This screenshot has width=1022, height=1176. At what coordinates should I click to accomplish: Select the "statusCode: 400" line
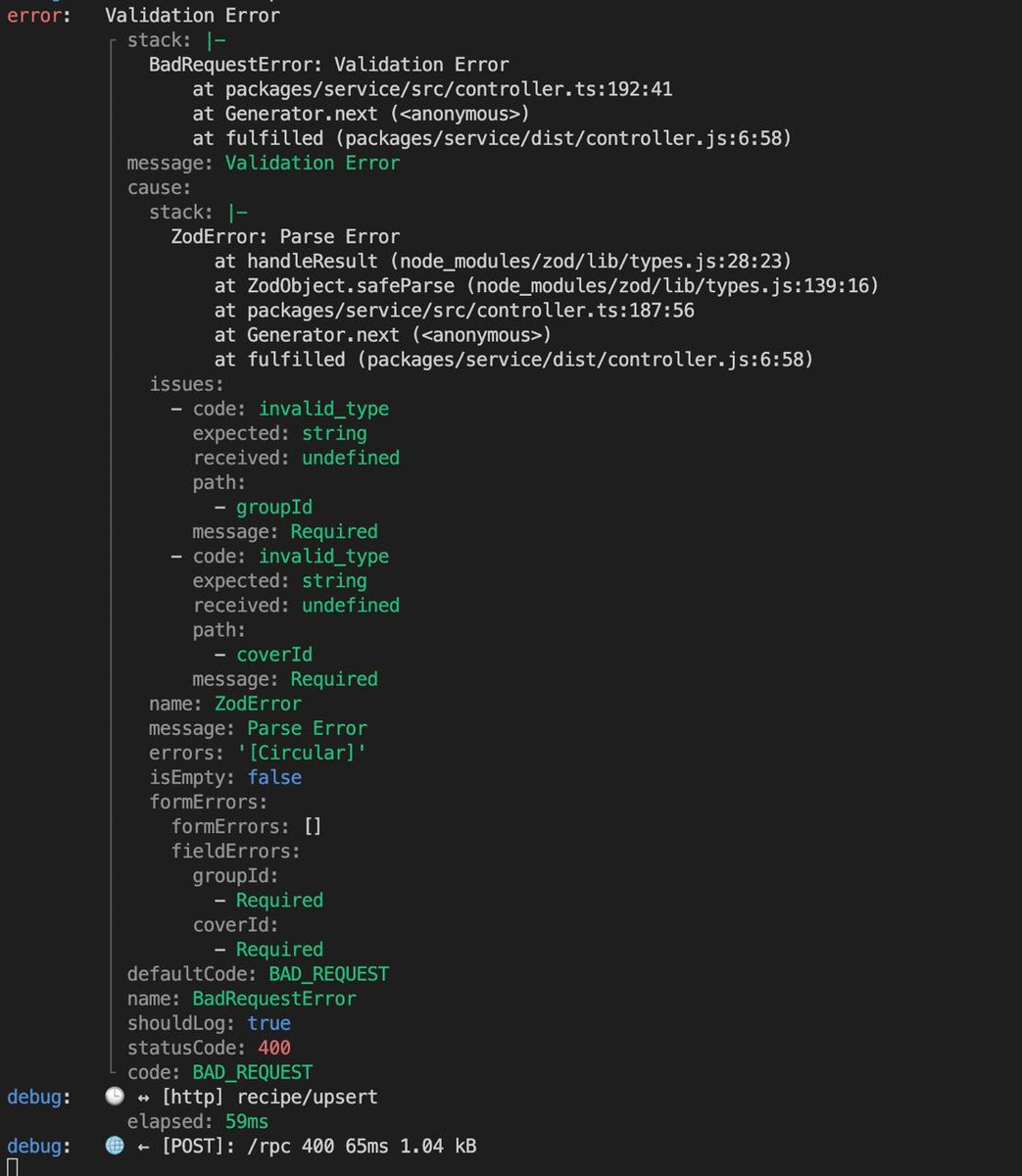[209, 1048]
